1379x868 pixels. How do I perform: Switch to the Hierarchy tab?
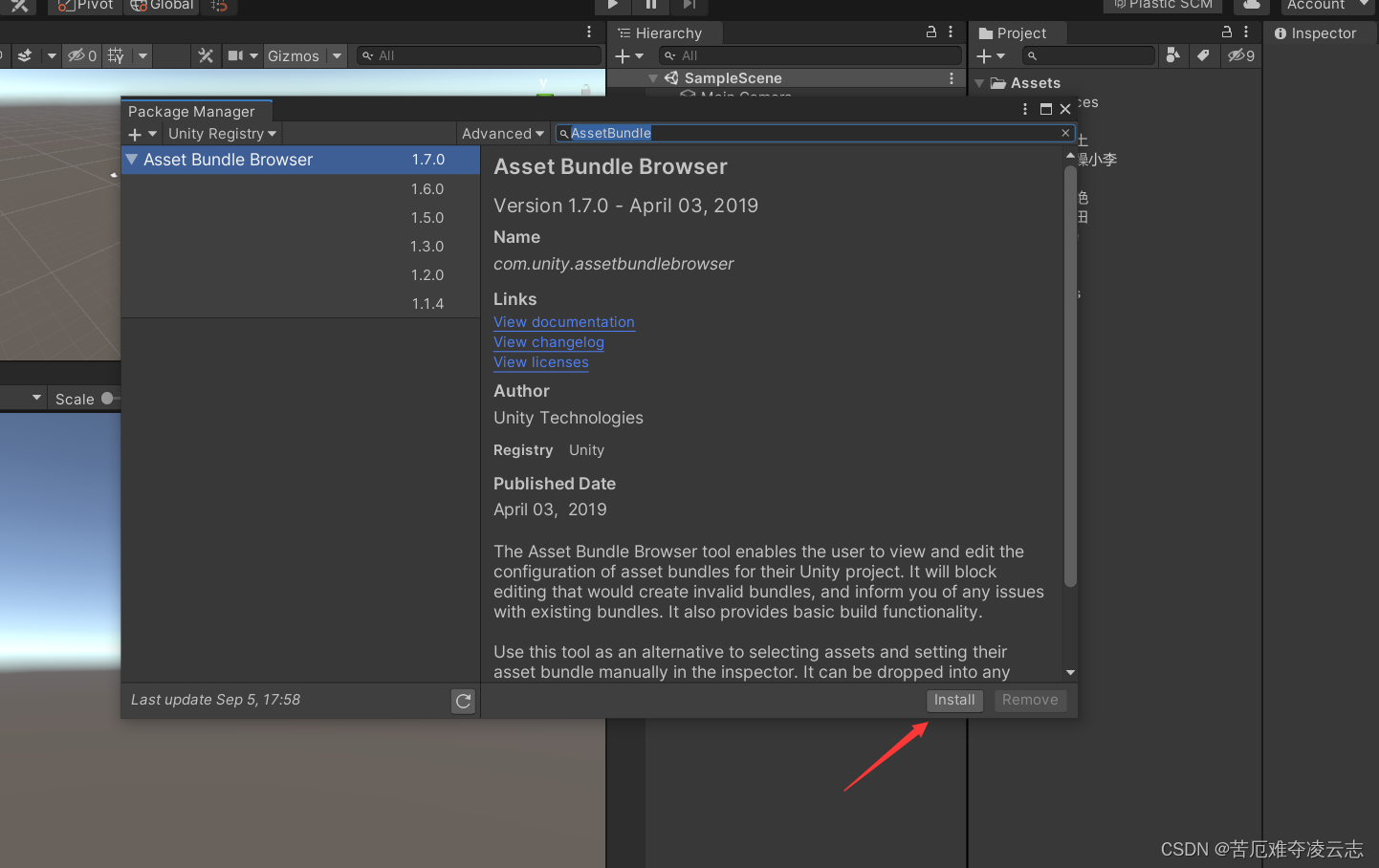669,32
